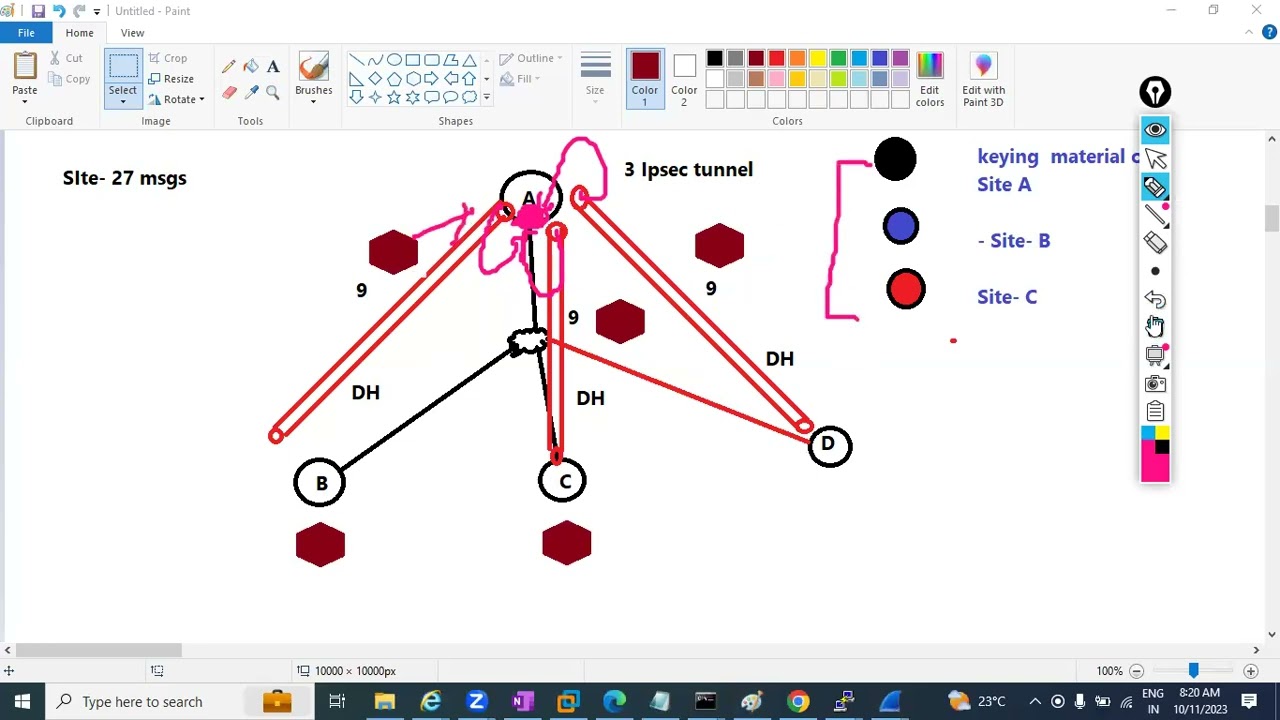Click the Windows Start button
This screenshot has width=1280, height=720.
(22, 701)
